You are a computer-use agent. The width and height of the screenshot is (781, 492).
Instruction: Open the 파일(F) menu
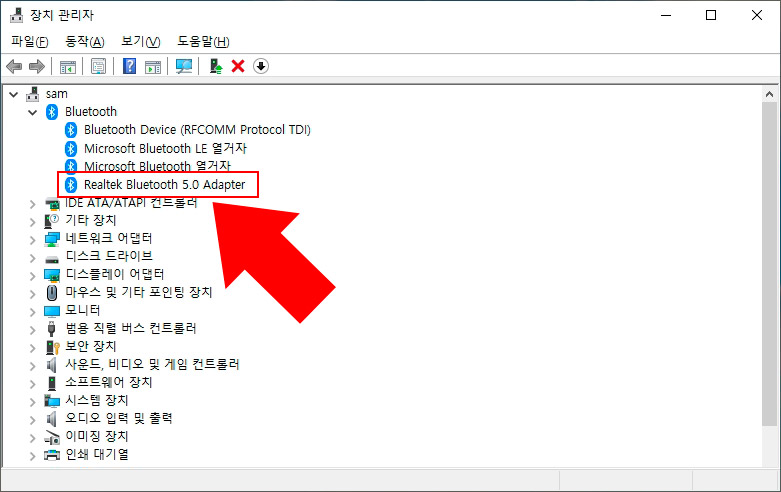(x=30, y=42)
